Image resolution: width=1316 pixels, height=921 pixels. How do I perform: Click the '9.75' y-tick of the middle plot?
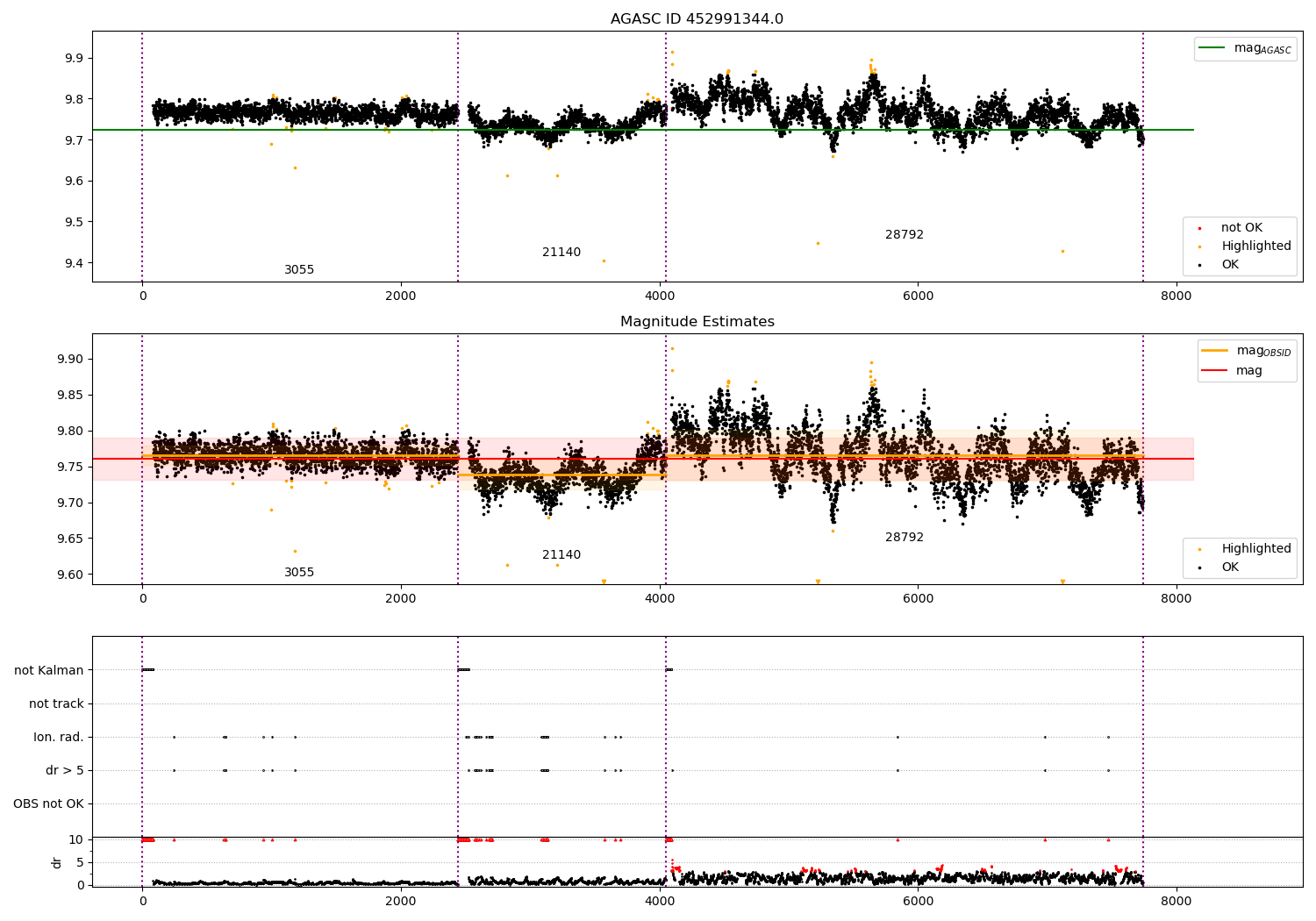pos(70,468)
